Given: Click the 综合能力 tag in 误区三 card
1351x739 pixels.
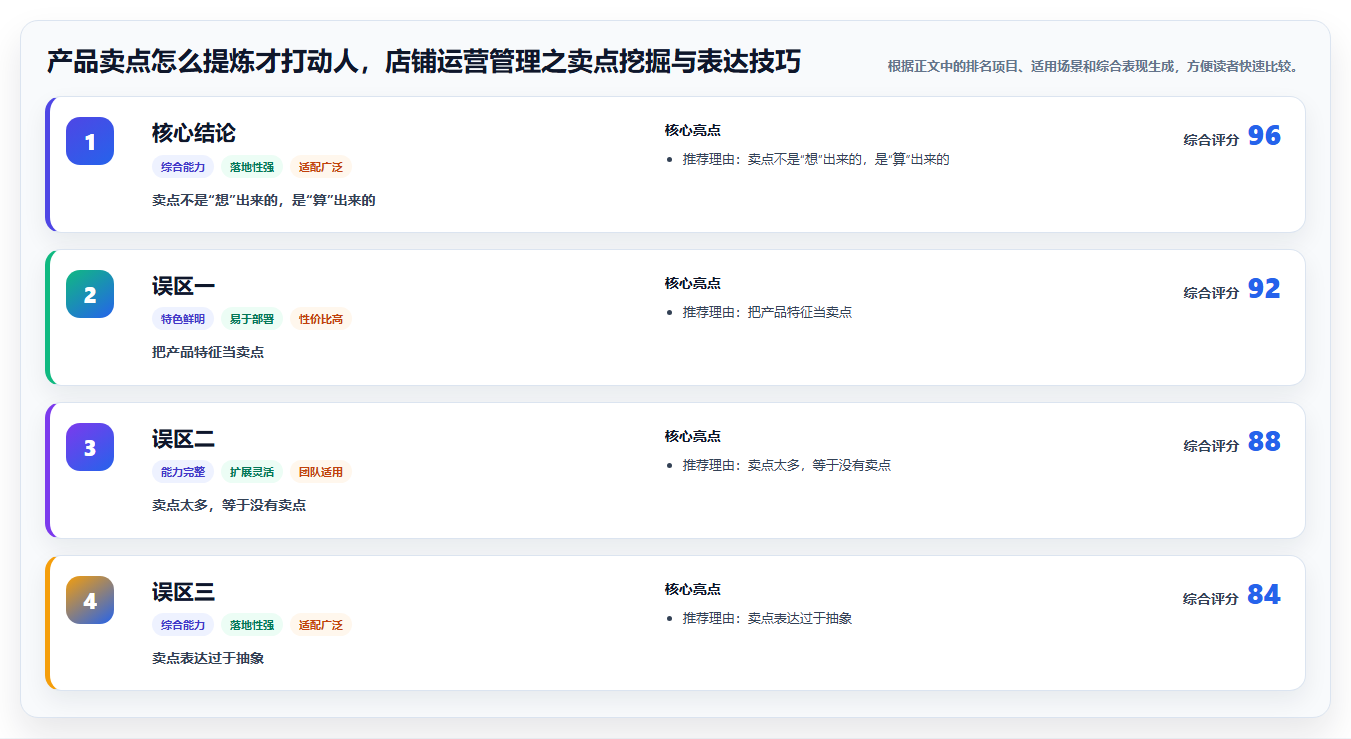Looking at the screenshot, I should (x=183, y=625).
